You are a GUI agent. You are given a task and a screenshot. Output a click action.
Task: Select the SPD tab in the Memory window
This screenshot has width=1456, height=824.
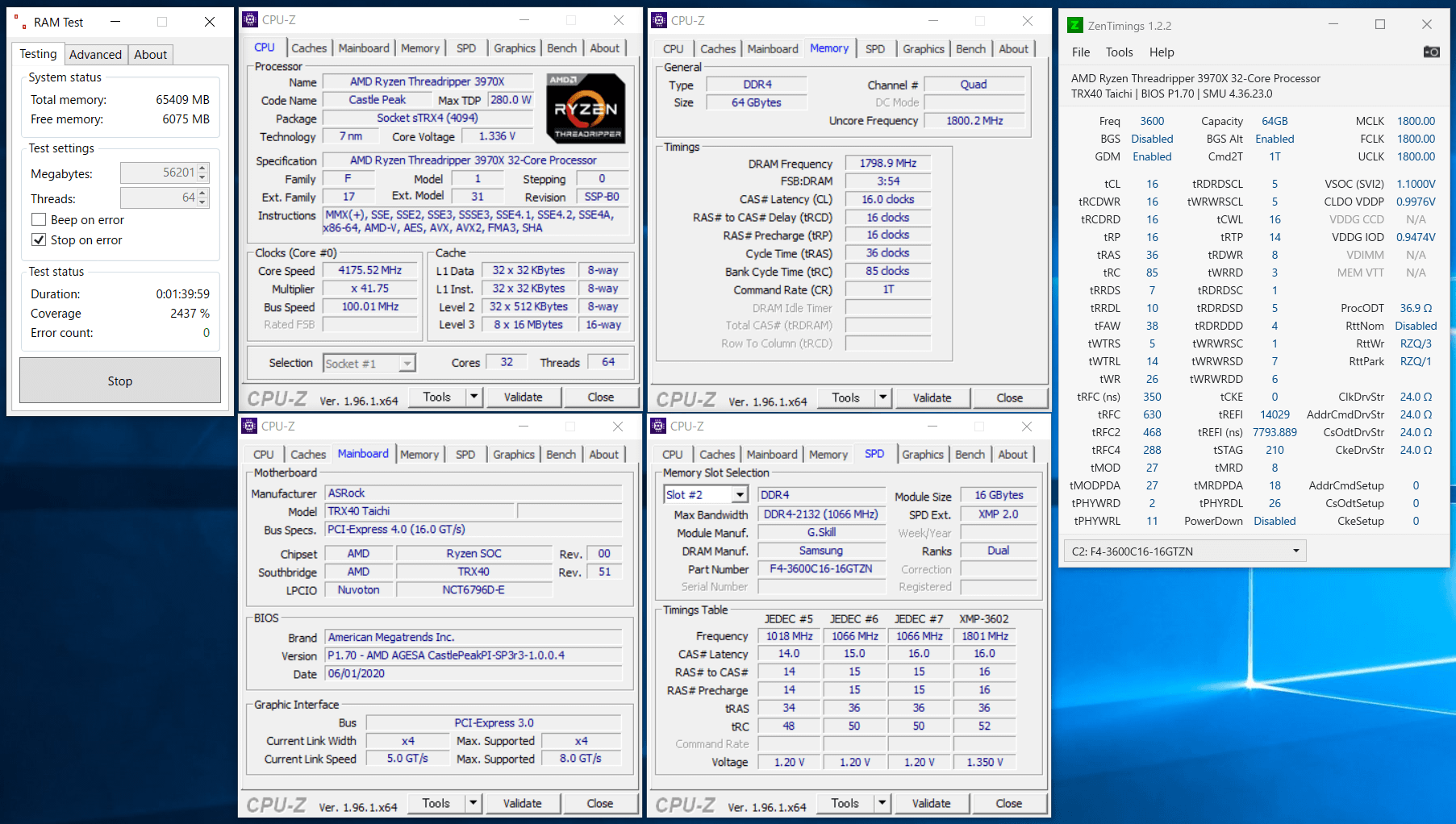874,48
